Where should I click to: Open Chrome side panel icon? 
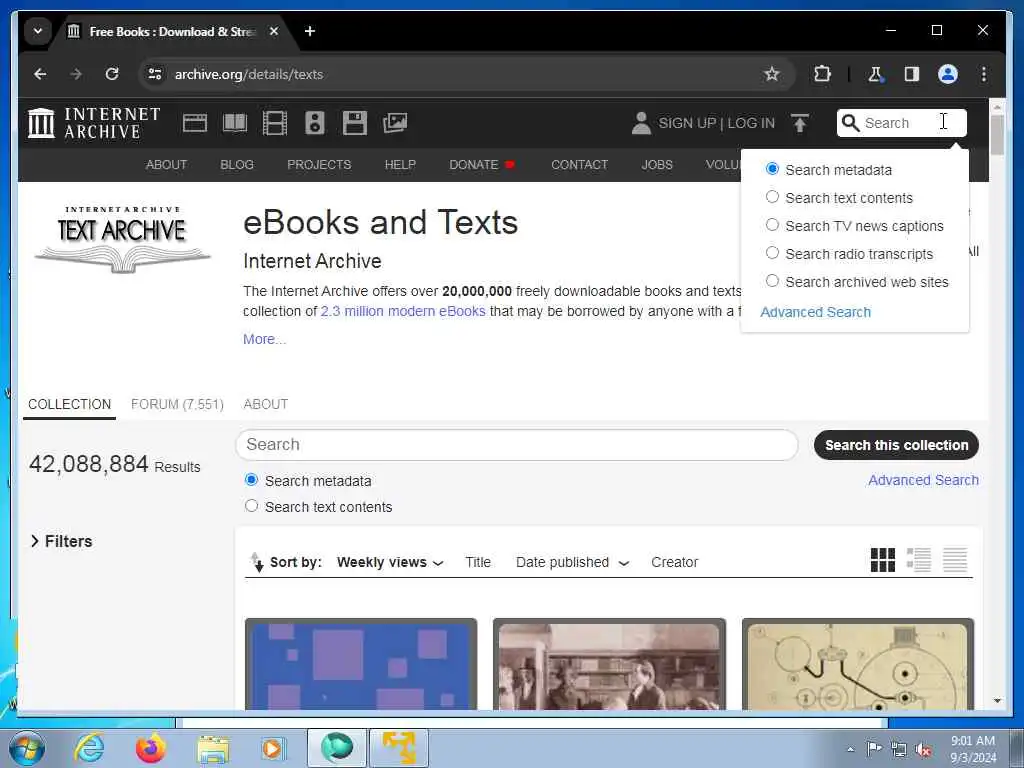click(x=912, y=74)
